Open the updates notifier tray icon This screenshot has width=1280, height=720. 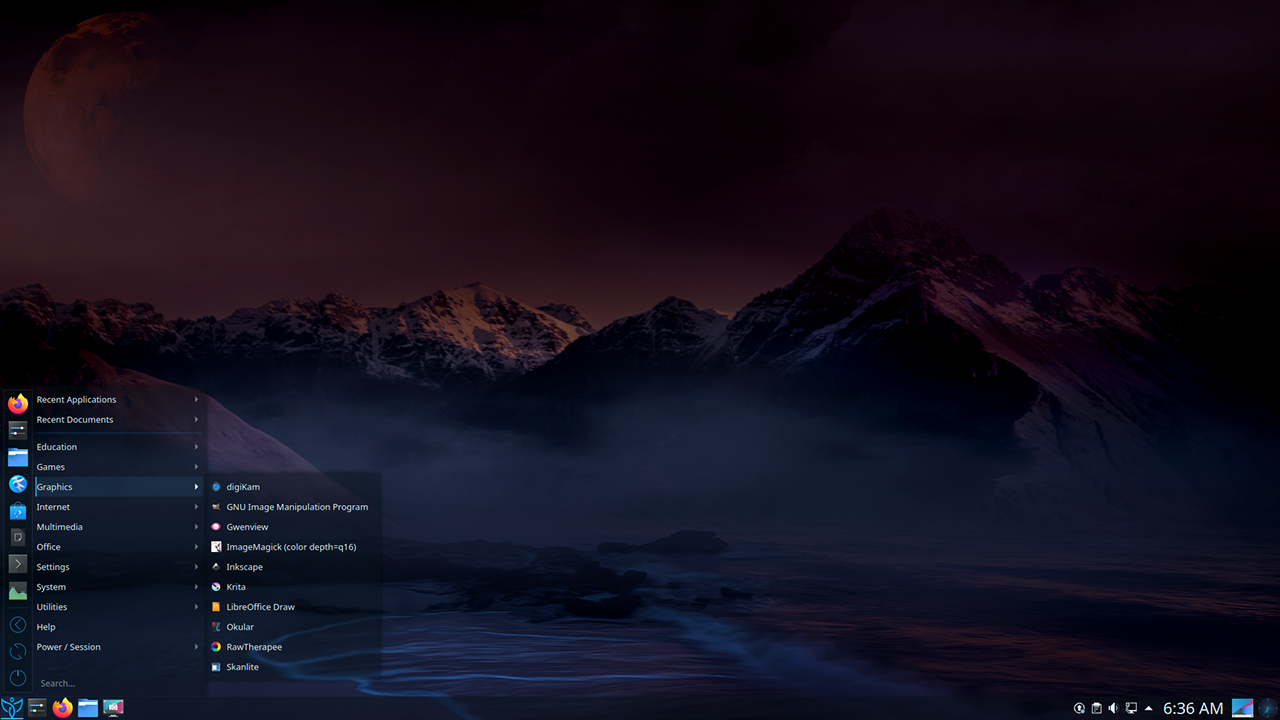click(1079, 708)
